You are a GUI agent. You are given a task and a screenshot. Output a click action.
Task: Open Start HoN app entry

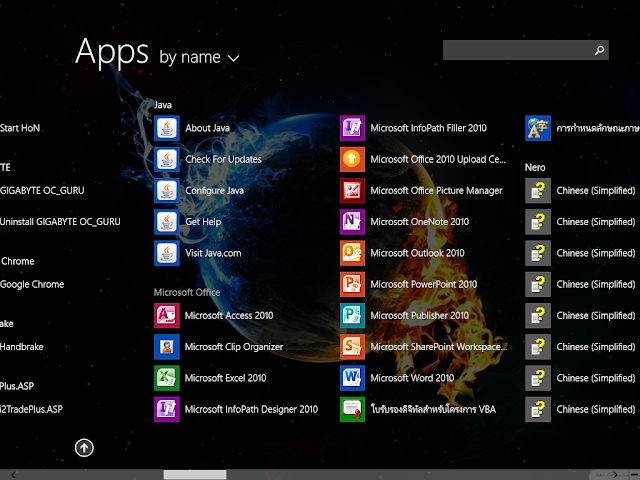point(20,128)
